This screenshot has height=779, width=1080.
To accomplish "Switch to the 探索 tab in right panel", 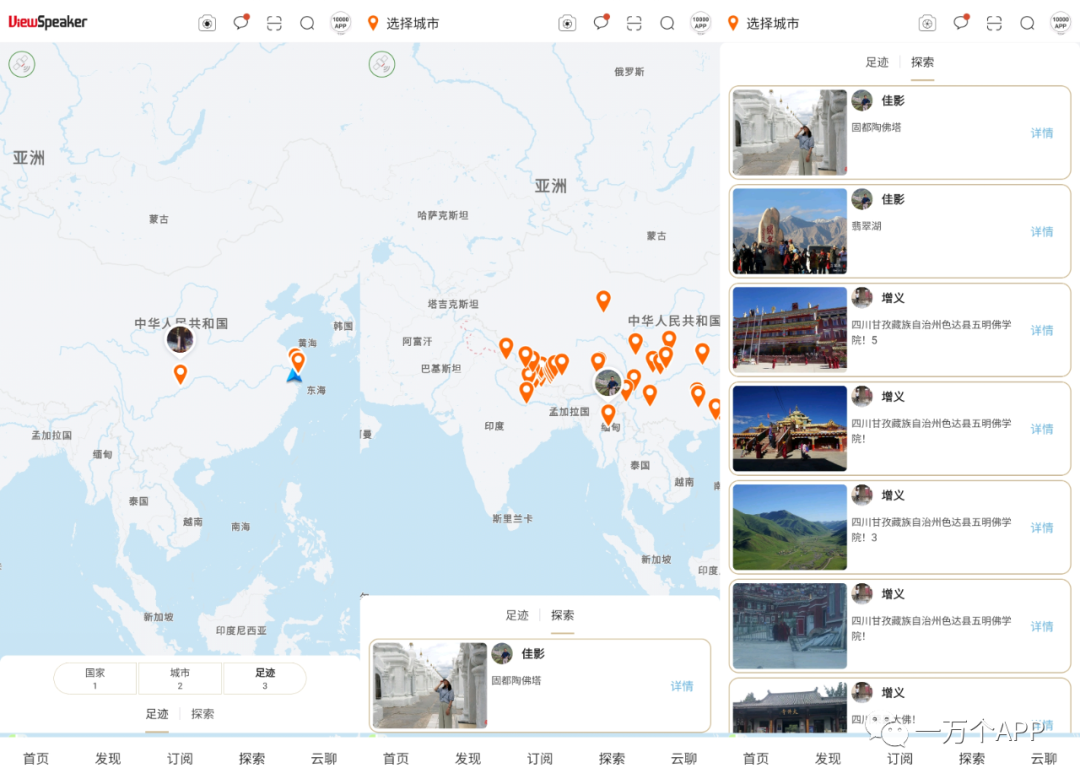I will [x=922, y=62].
